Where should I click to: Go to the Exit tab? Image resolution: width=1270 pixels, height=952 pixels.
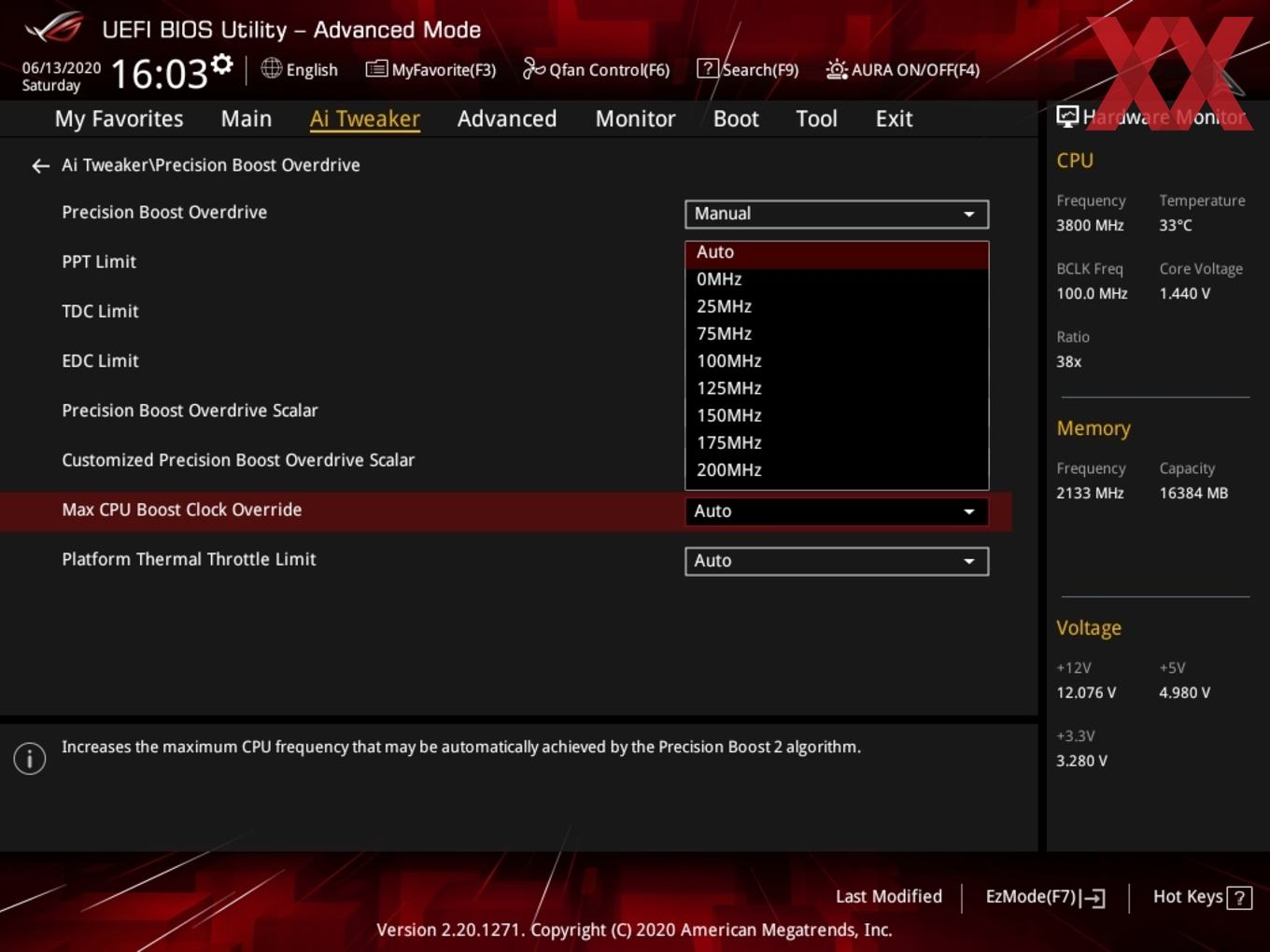(894, 119)
